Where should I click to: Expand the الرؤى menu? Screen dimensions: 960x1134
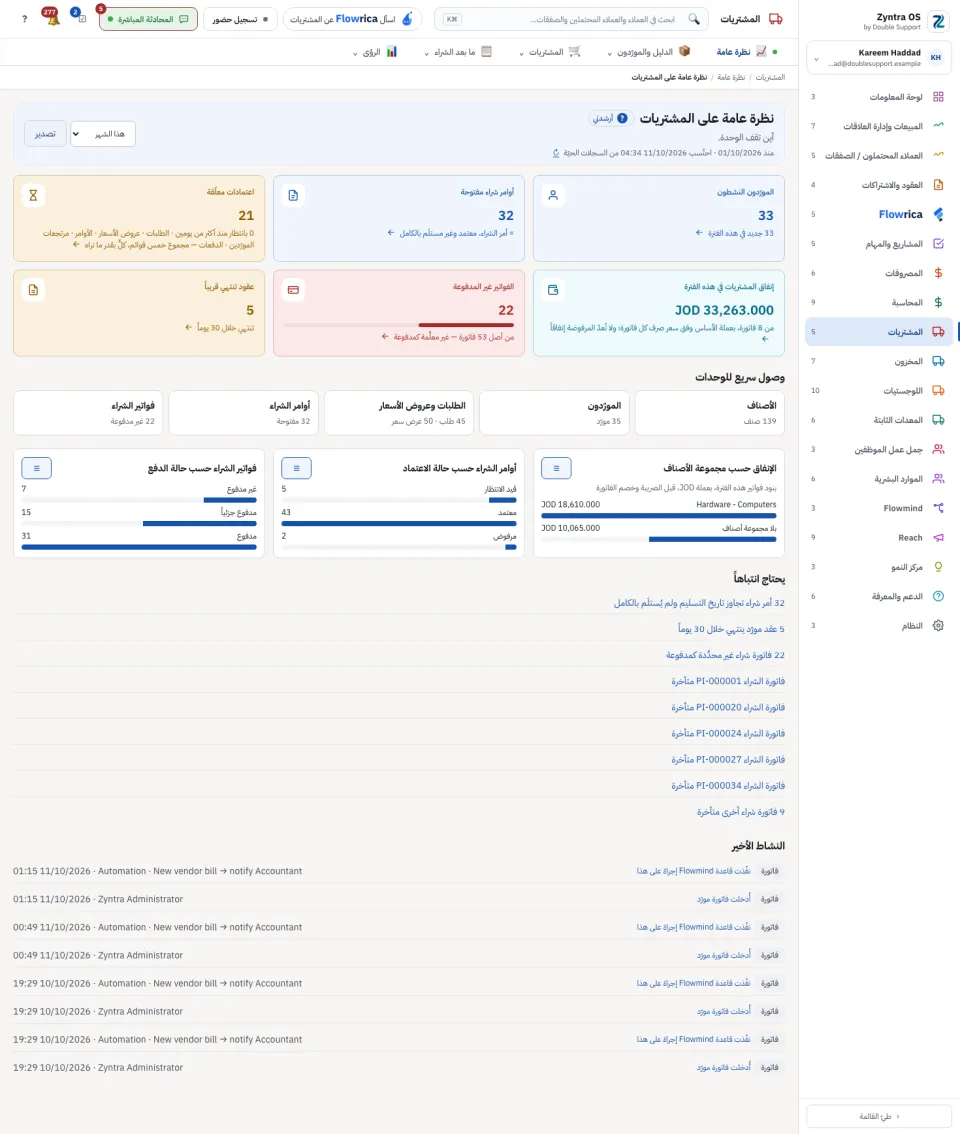pyautogui.click(x=375, y=52)
